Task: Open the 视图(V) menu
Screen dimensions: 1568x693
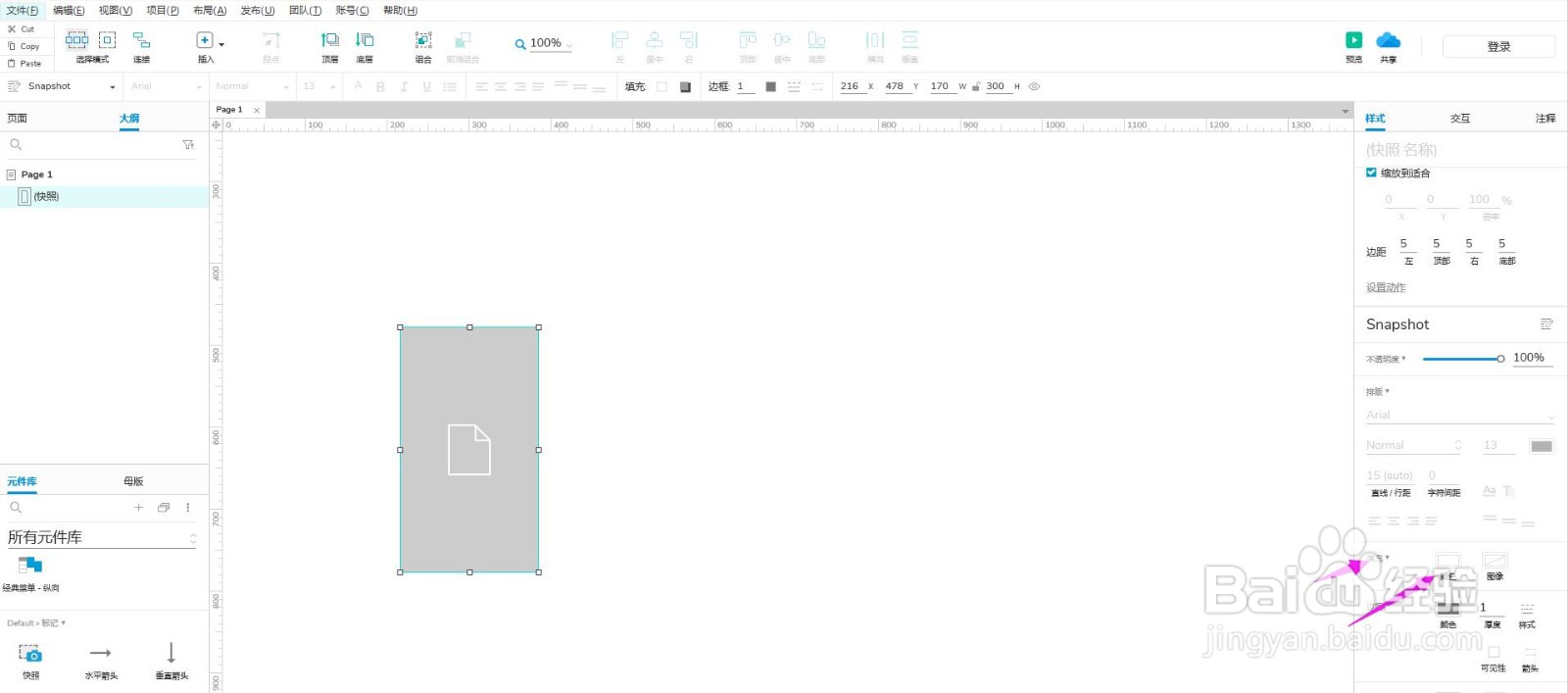Action: coord(116,10)
